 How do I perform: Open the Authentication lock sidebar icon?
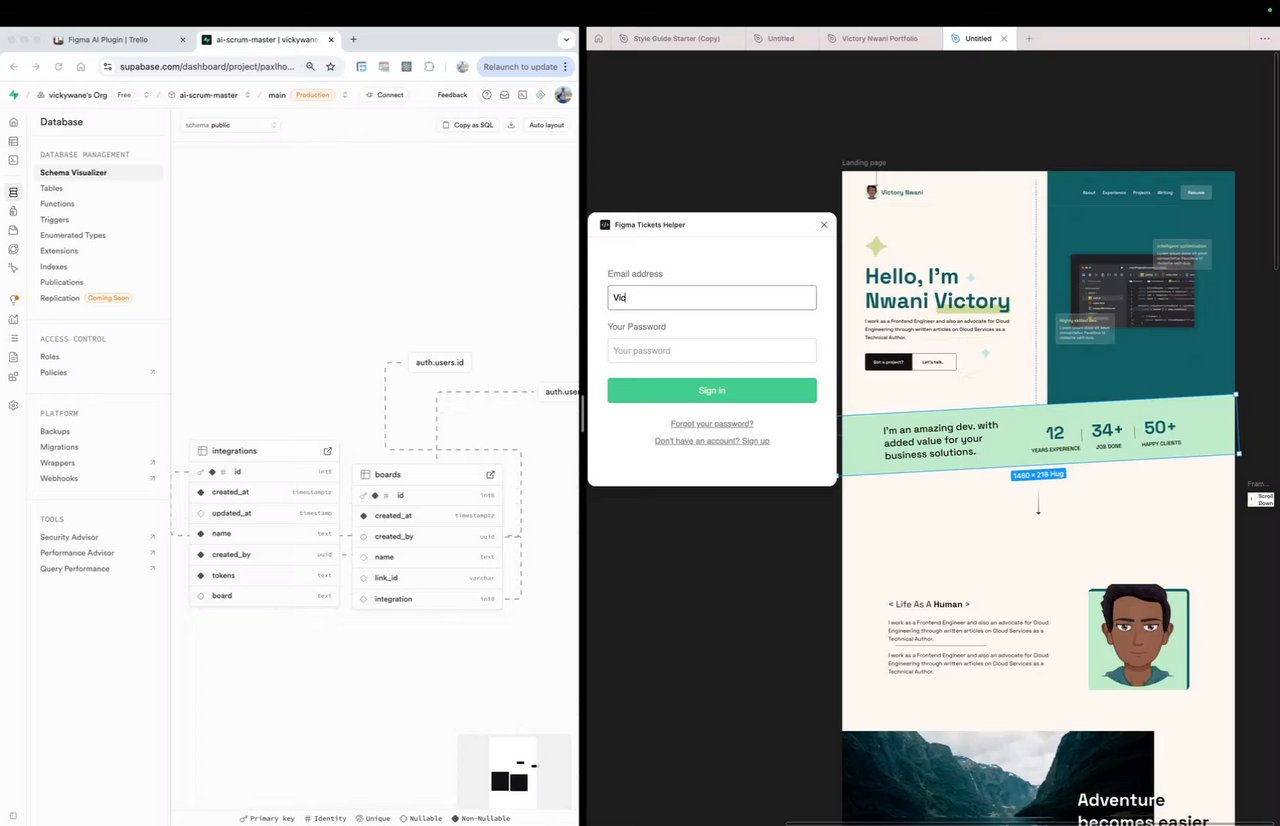point(13,211)
